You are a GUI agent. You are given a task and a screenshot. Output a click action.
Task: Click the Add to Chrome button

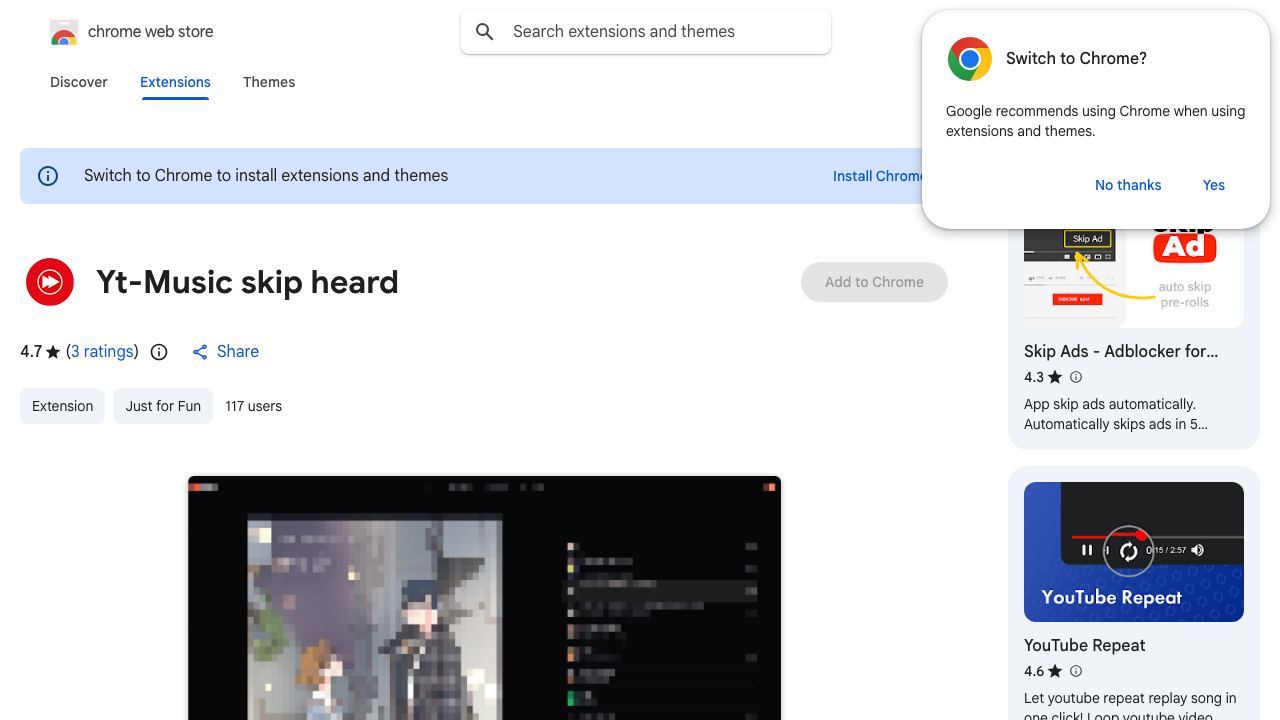[x=874, y=282]
